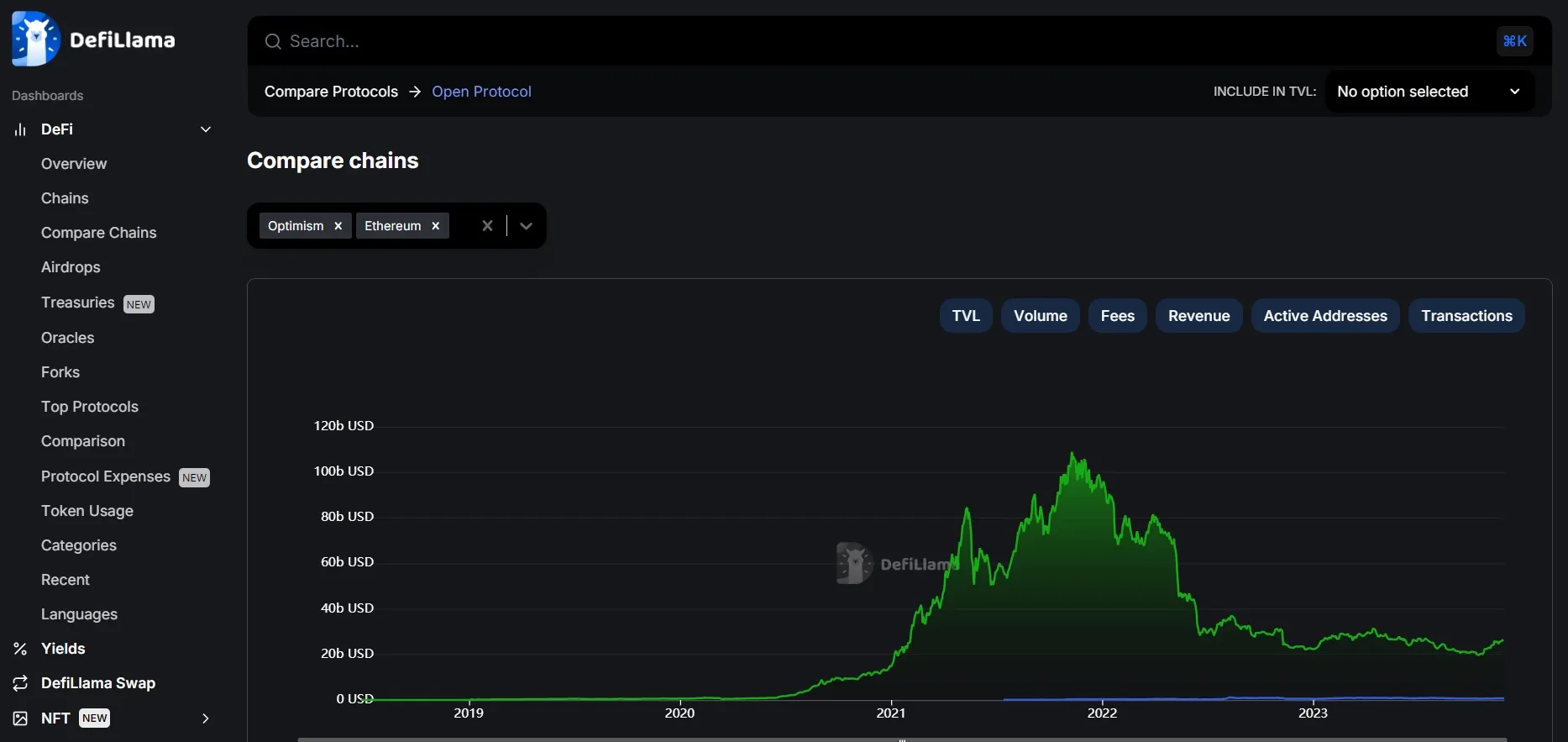Image resolution: width=1568 pixels, height=742 pixels.
Task: Open Yields section
Action: tap(63, 649)
